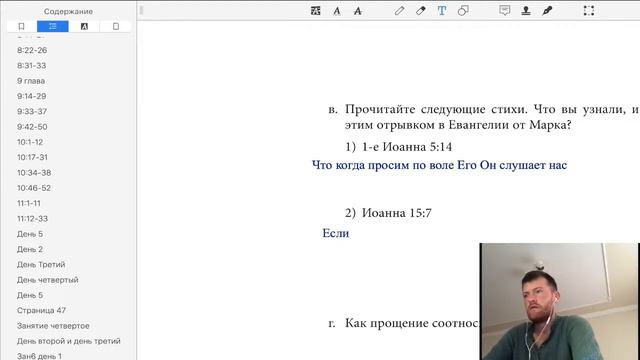This screenshot has width=640, height=360.
Task: Open outline entry 8:22-26
Action: point(32,50)
